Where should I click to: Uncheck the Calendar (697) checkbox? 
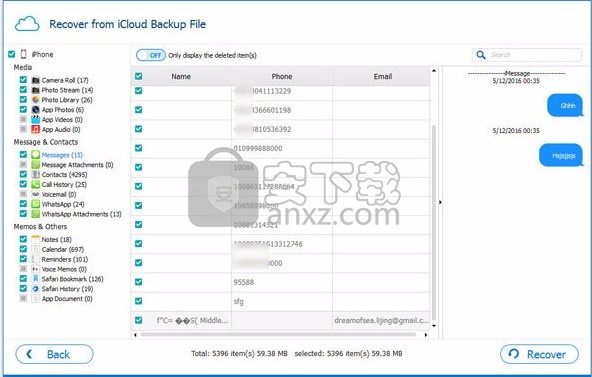[x=23, y=249]
